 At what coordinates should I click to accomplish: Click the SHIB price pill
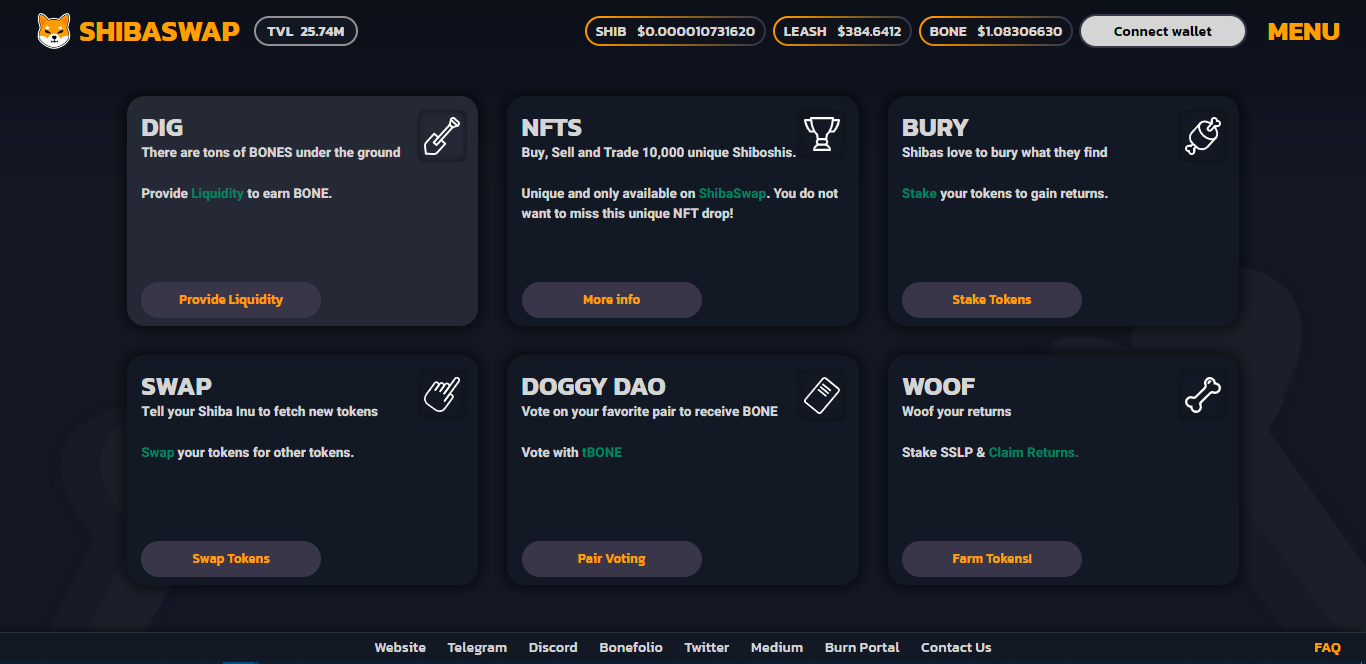point(675,31)
